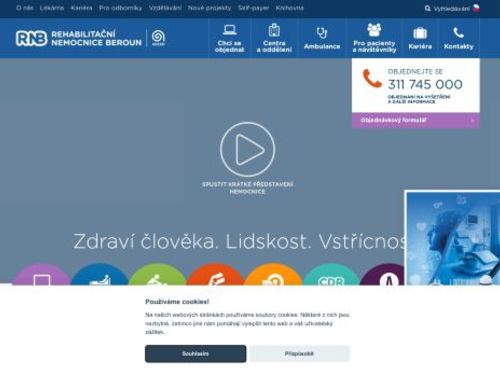Image resolution: width=500 pixels, height=375 pixels.
Task: Open the Kariéra briefcase menu item
Action: [420, 38]
